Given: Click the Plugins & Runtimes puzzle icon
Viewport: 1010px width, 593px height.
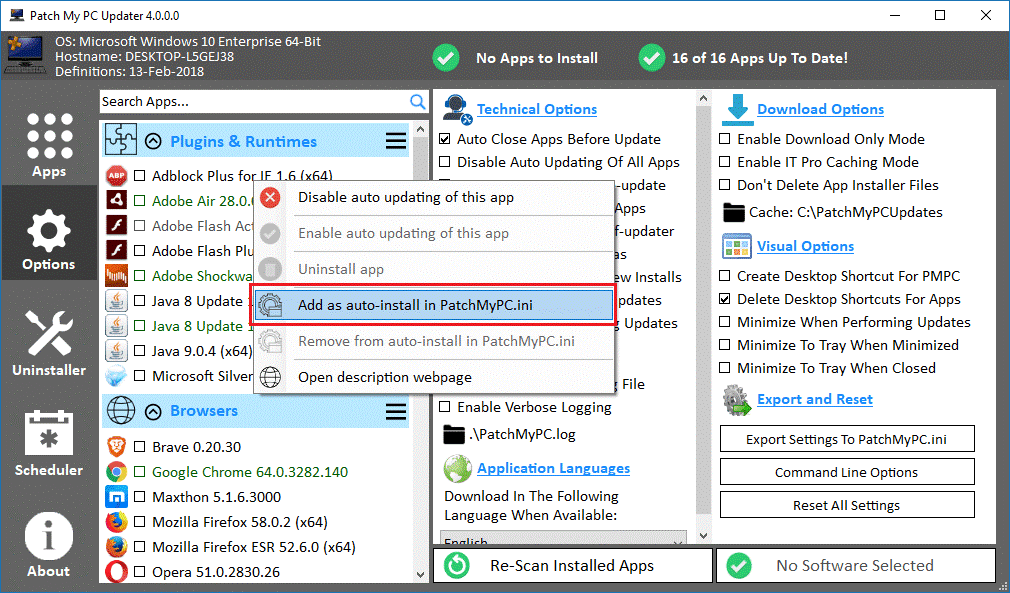Looking at the screenshot, I should (121, 140).
